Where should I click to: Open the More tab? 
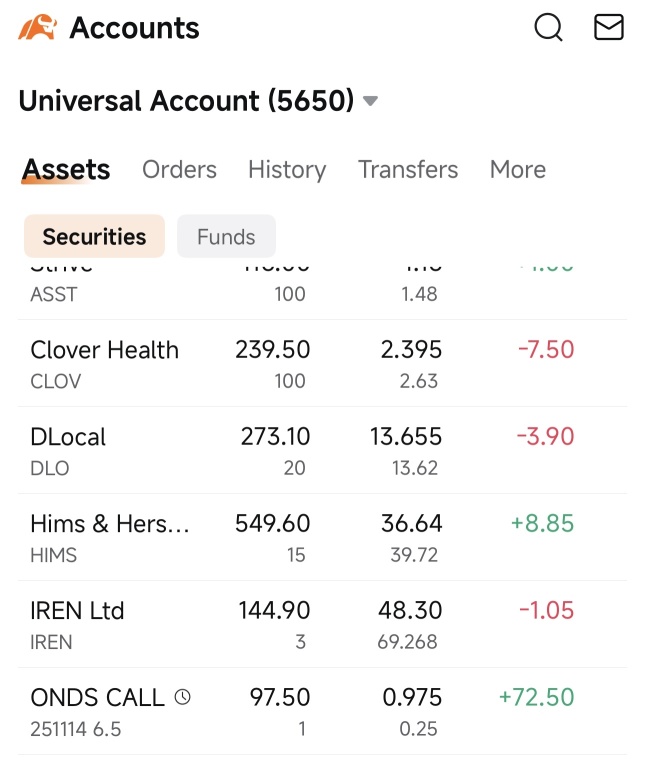[x=518, y=170]
